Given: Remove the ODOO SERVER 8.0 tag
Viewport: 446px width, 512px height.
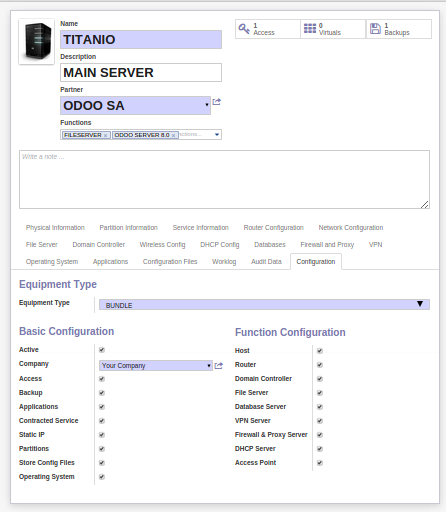Looking at the screenshot, I should coord(173,135).
